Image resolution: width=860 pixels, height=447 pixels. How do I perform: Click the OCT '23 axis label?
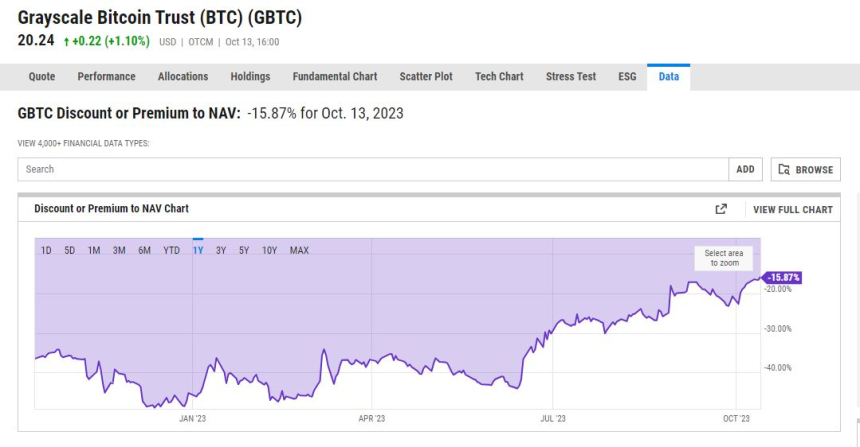click(x=736, y=418)
